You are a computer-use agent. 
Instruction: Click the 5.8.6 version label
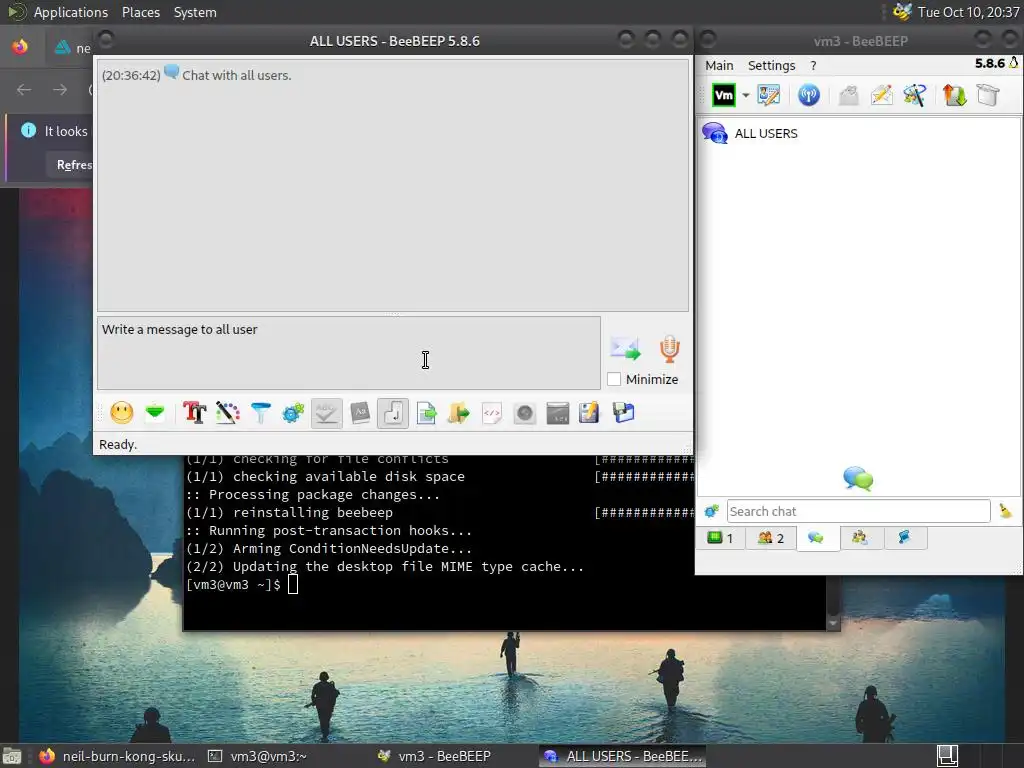click(989, 63)
